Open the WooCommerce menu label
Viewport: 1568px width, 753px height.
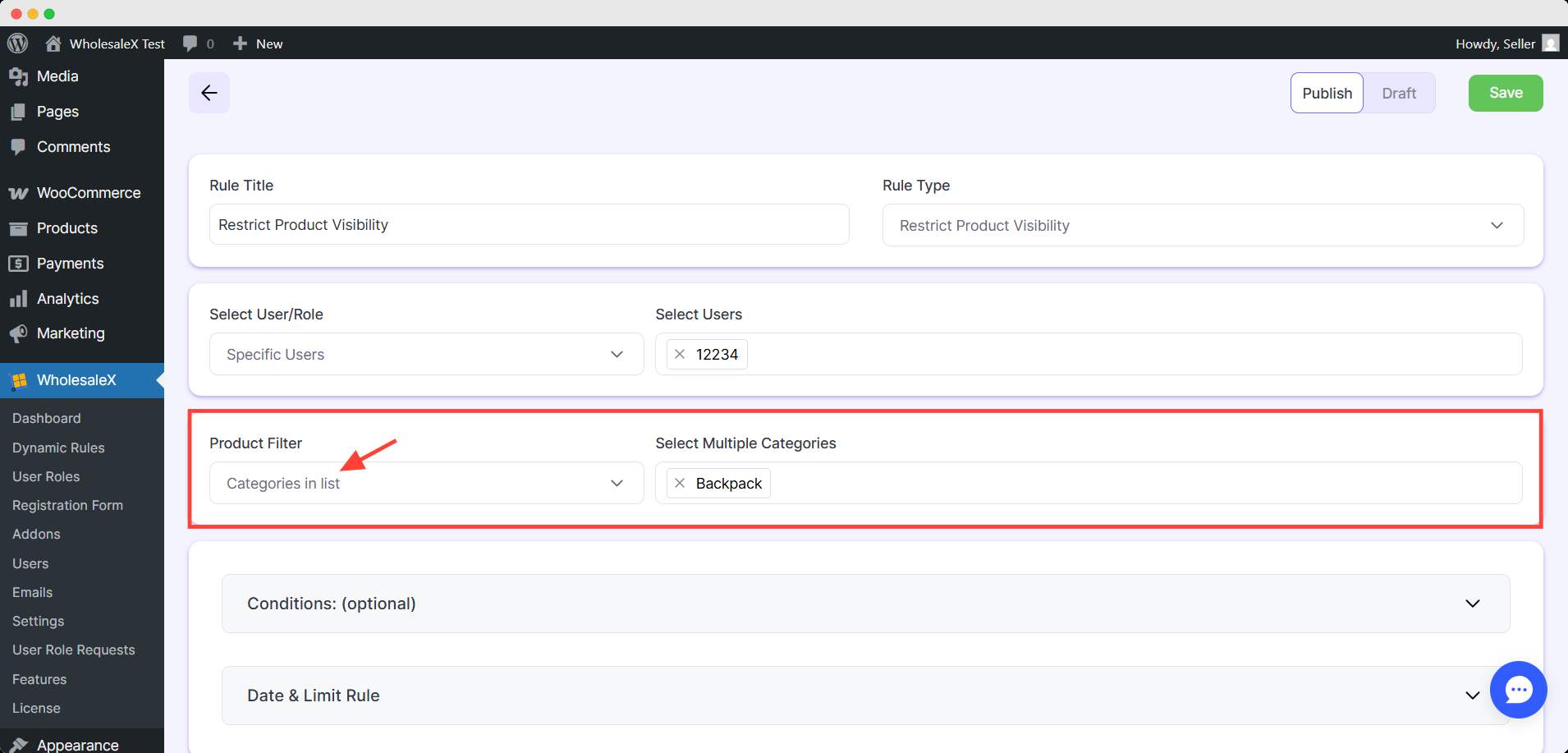89,193
